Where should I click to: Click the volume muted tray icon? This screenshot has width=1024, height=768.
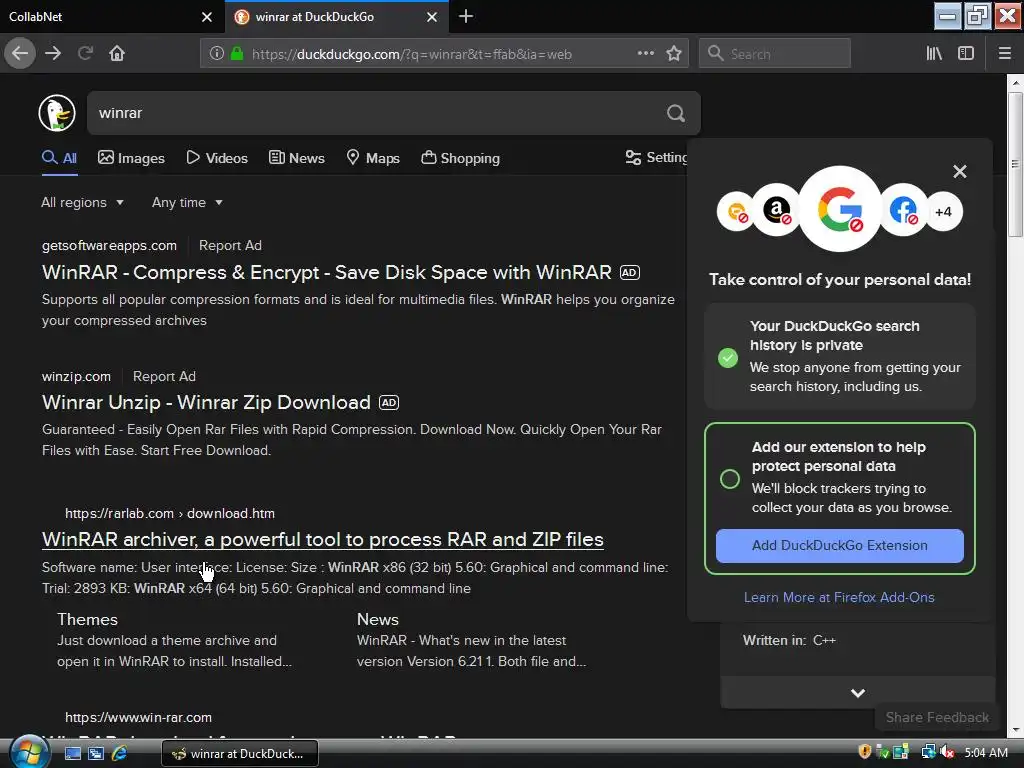click(947, 752)
